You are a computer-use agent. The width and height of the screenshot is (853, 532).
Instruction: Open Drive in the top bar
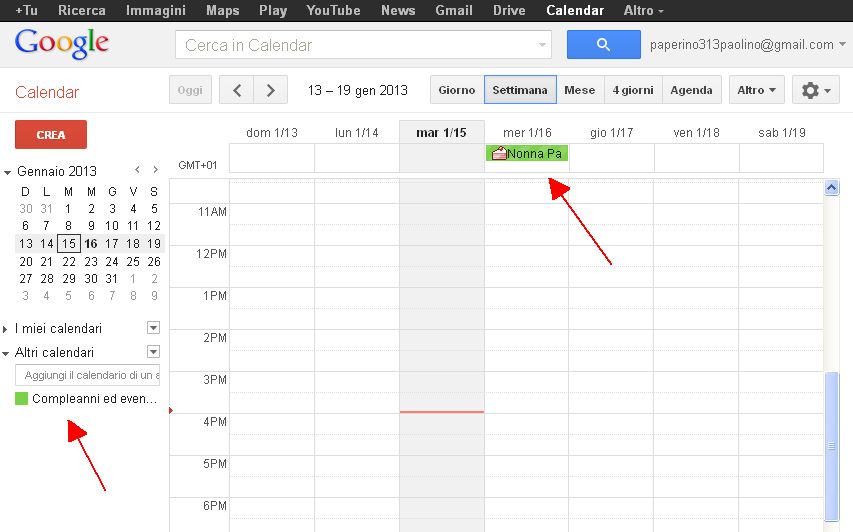tap(509, 10)
